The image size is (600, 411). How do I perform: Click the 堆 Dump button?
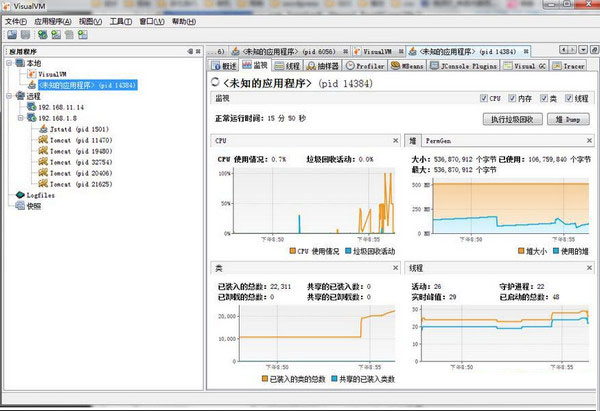(562, 119)
